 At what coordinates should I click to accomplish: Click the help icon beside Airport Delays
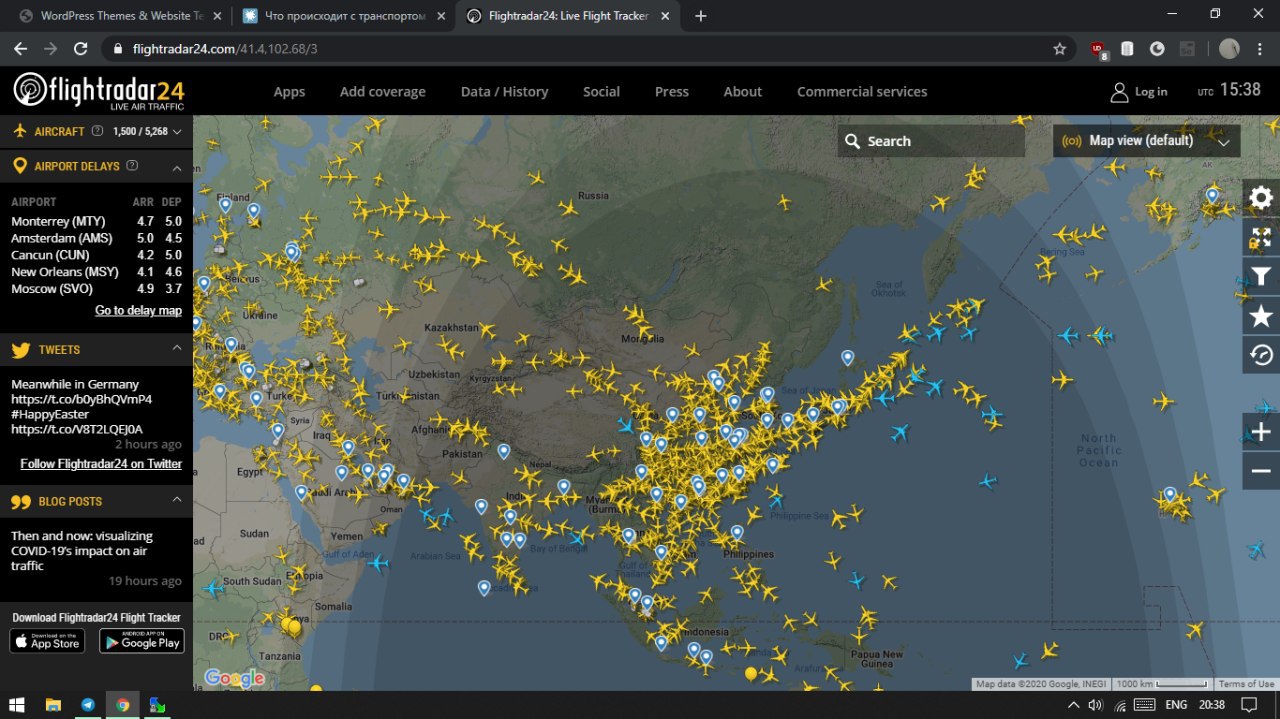[x=132, y=166]
